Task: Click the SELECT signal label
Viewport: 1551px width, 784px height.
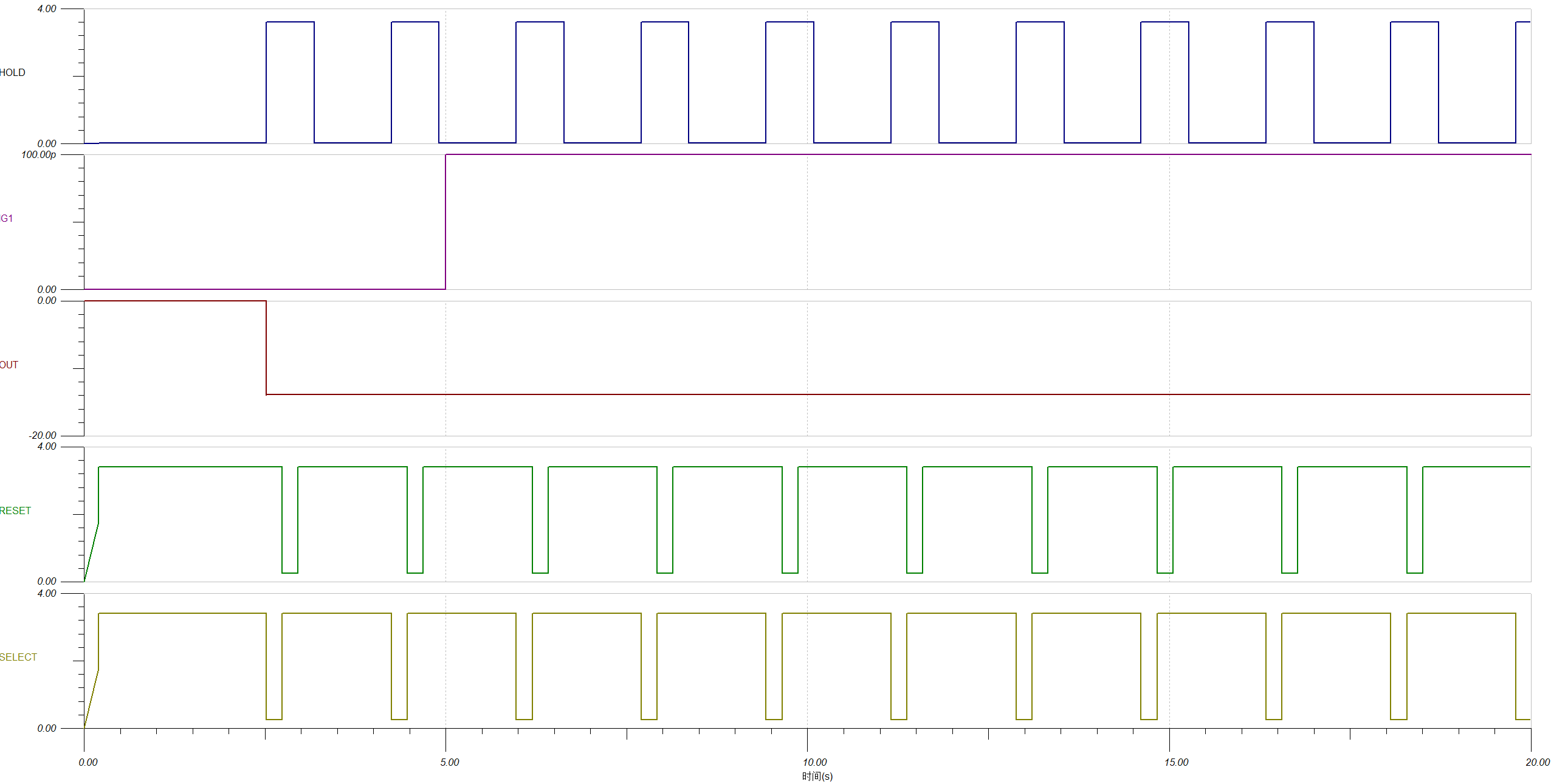Action: 18,657
